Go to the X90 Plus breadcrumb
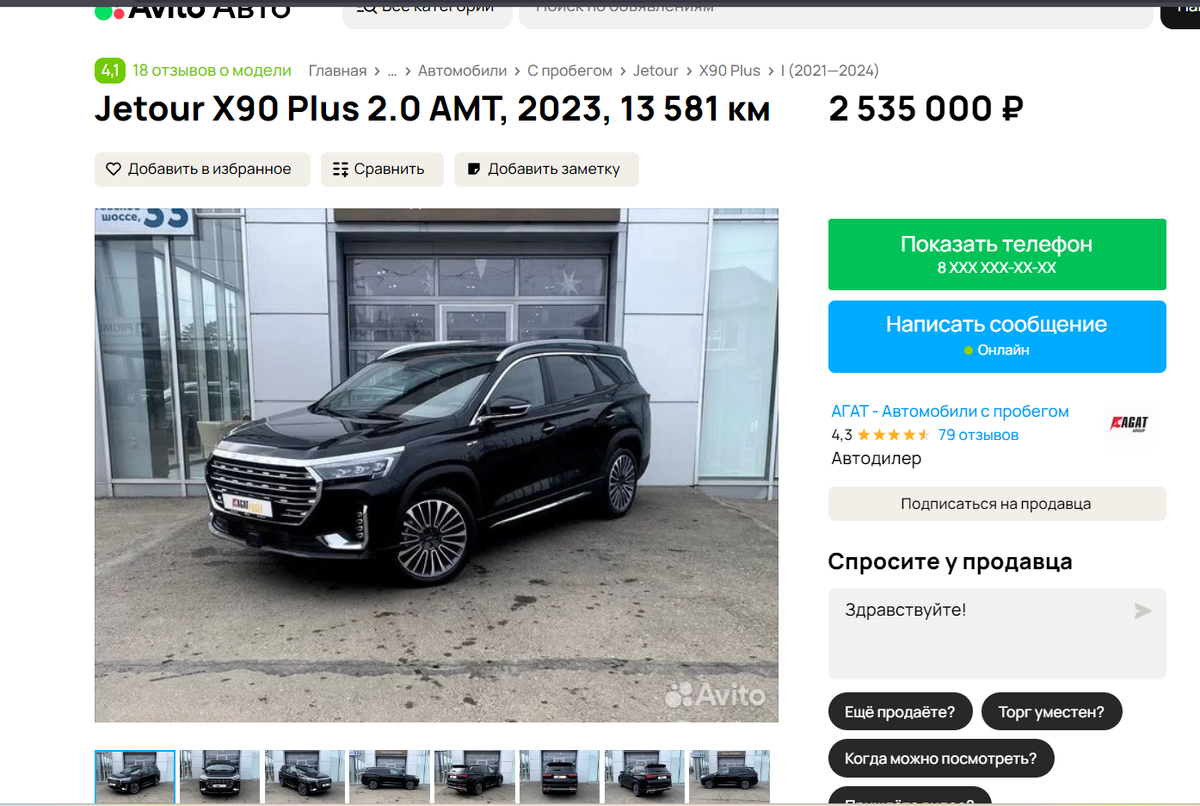Image resolution: width=1200 pixels, height=806 pixels. (x=729, y=71)
